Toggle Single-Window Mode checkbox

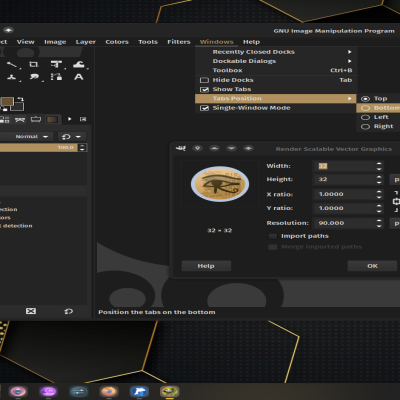pyautogui.click(x=204, y=108)
